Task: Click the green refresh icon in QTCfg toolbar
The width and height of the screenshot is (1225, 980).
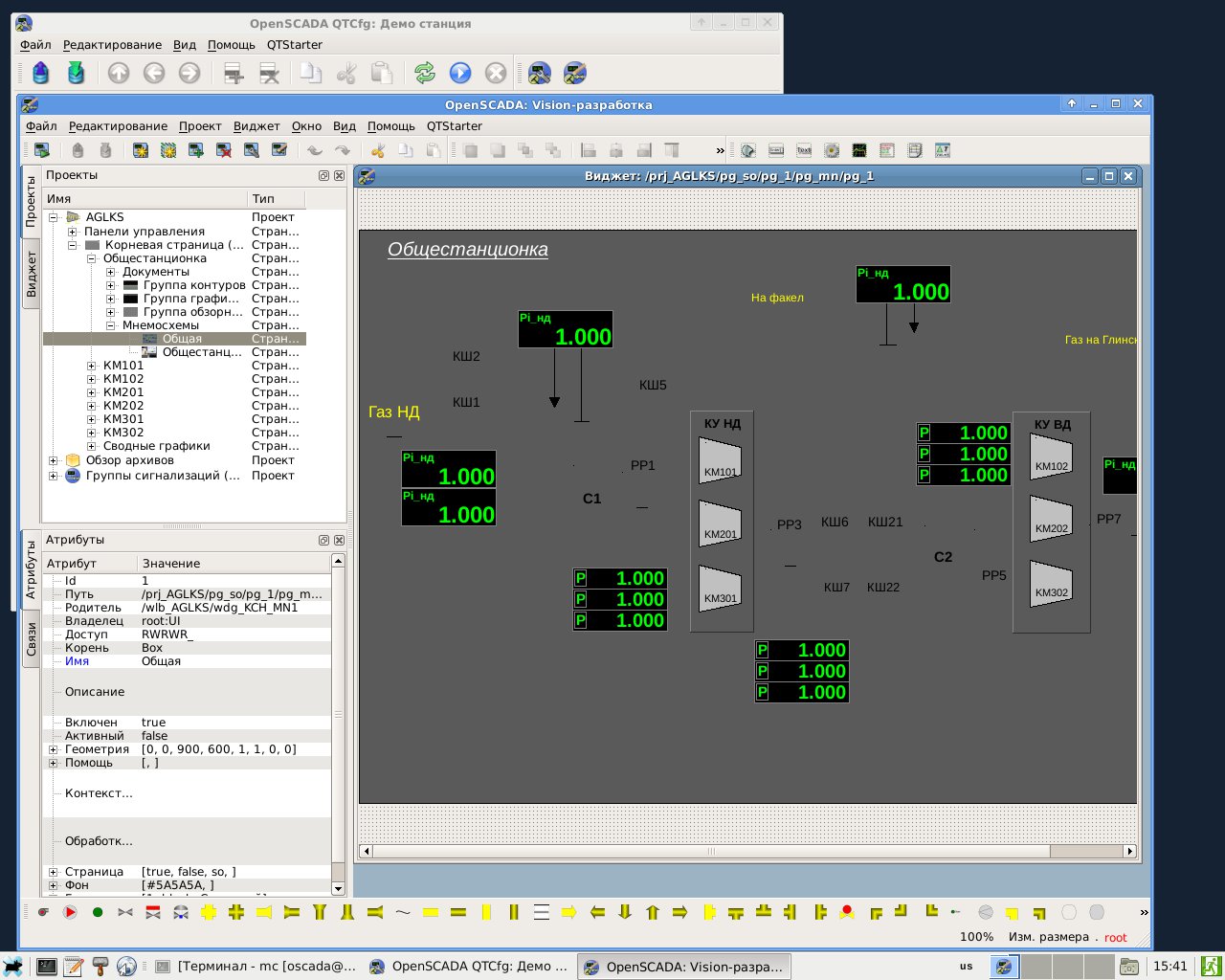Action: pos(425,73)
